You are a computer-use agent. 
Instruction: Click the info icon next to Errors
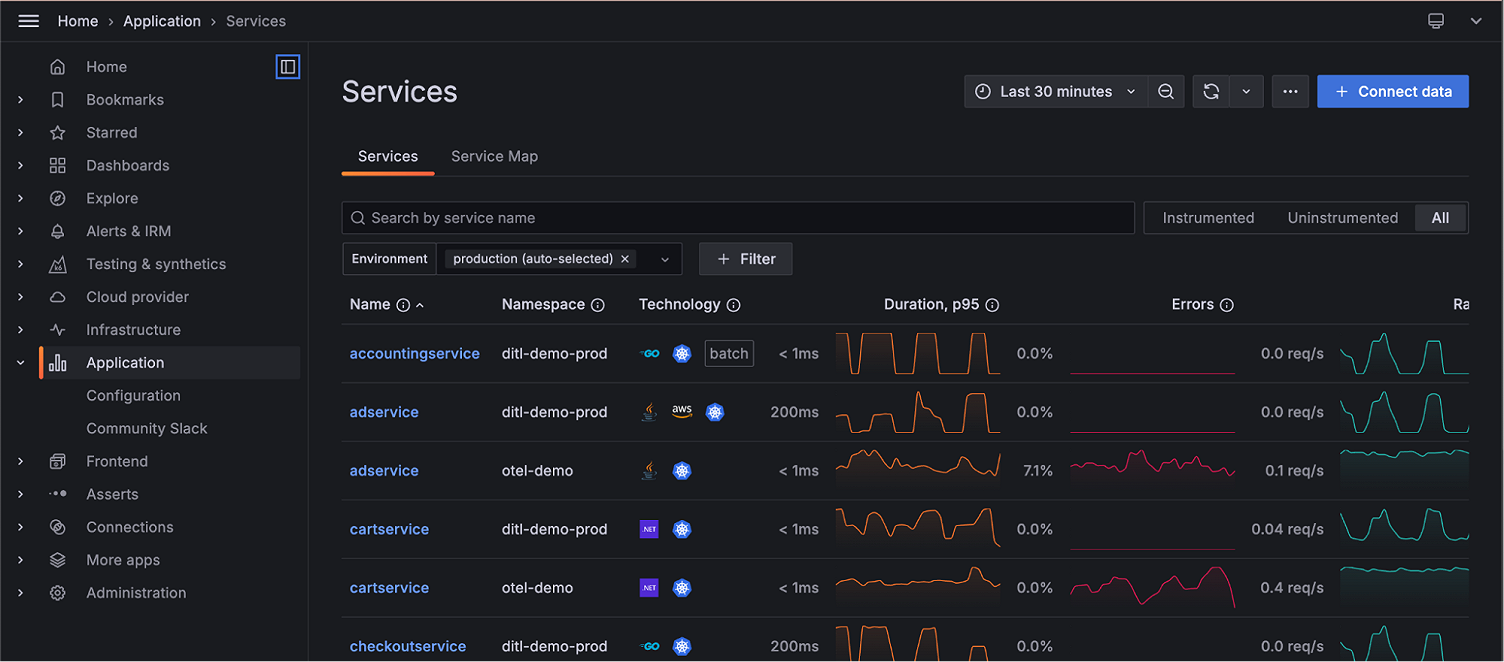click(1227, 305)
